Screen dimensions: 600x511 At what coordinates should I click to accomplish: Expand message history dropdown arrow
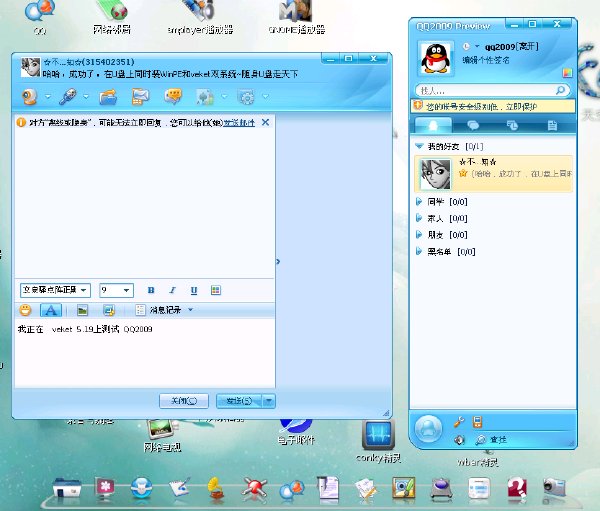(x=190, y=309)
